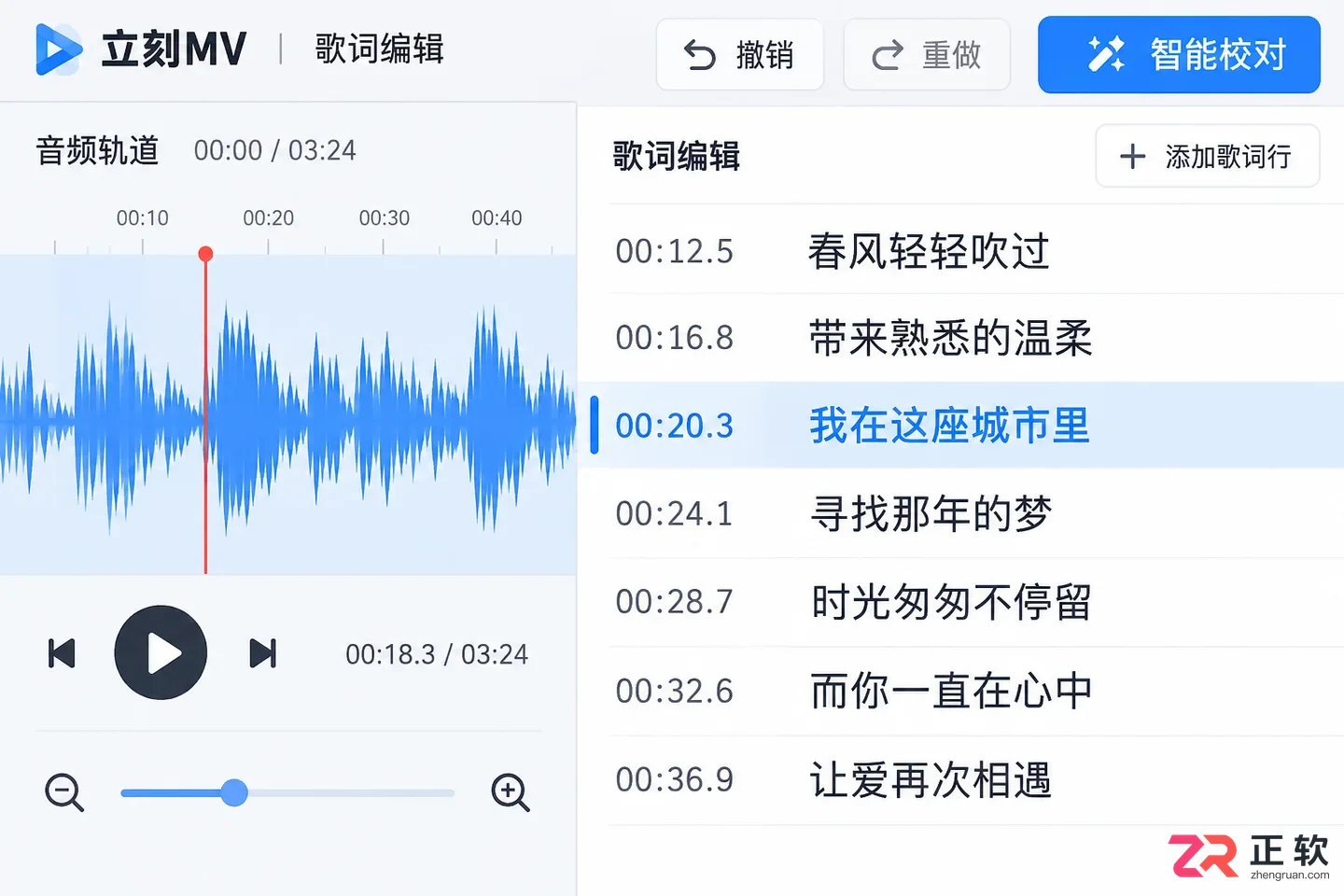Click the 00:18.3 / 03:24 playback time
This screenshot has width=1344, height=896.
click(437, 654)
